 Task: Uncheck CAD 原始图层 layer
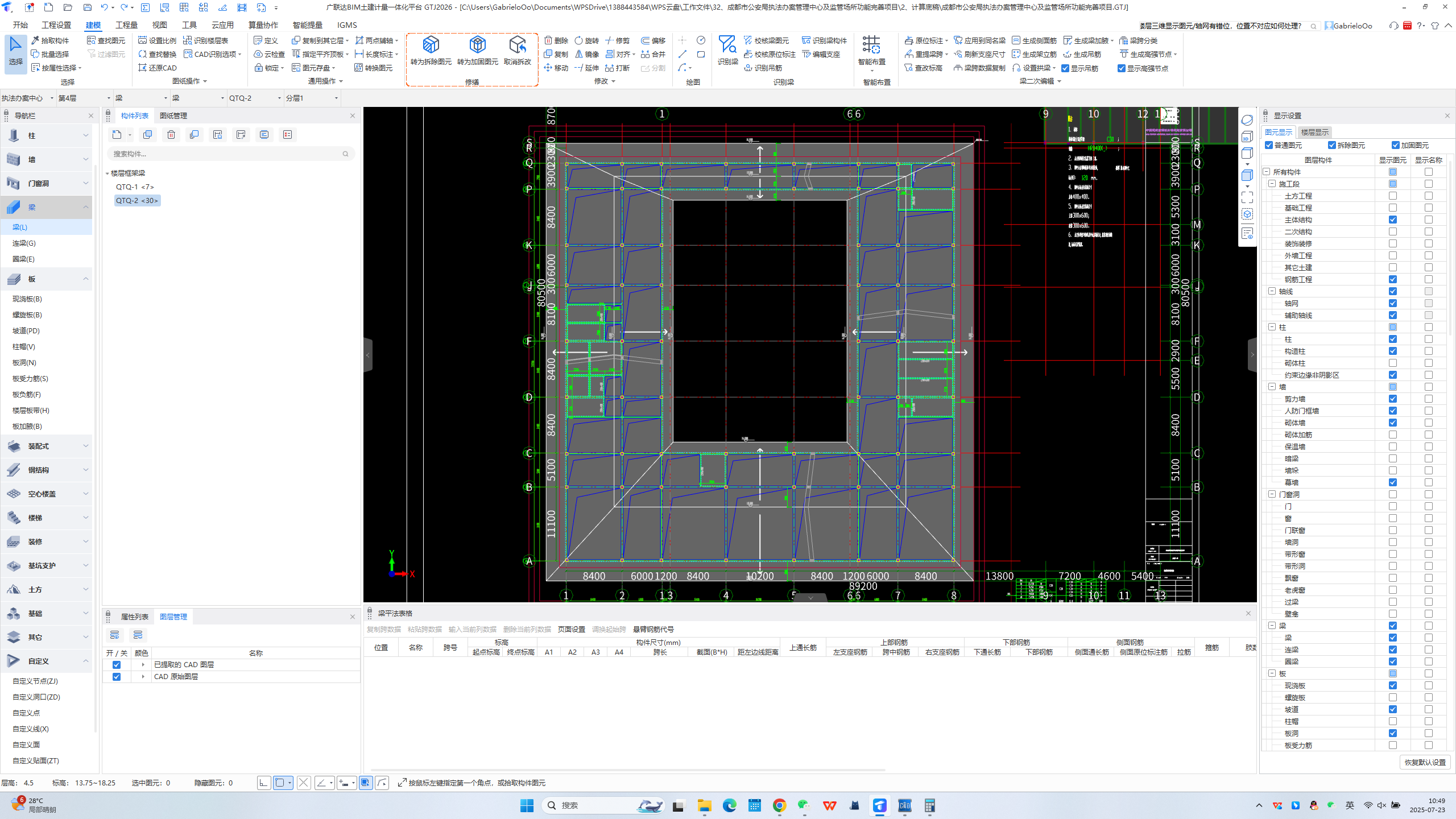point(117,677)
